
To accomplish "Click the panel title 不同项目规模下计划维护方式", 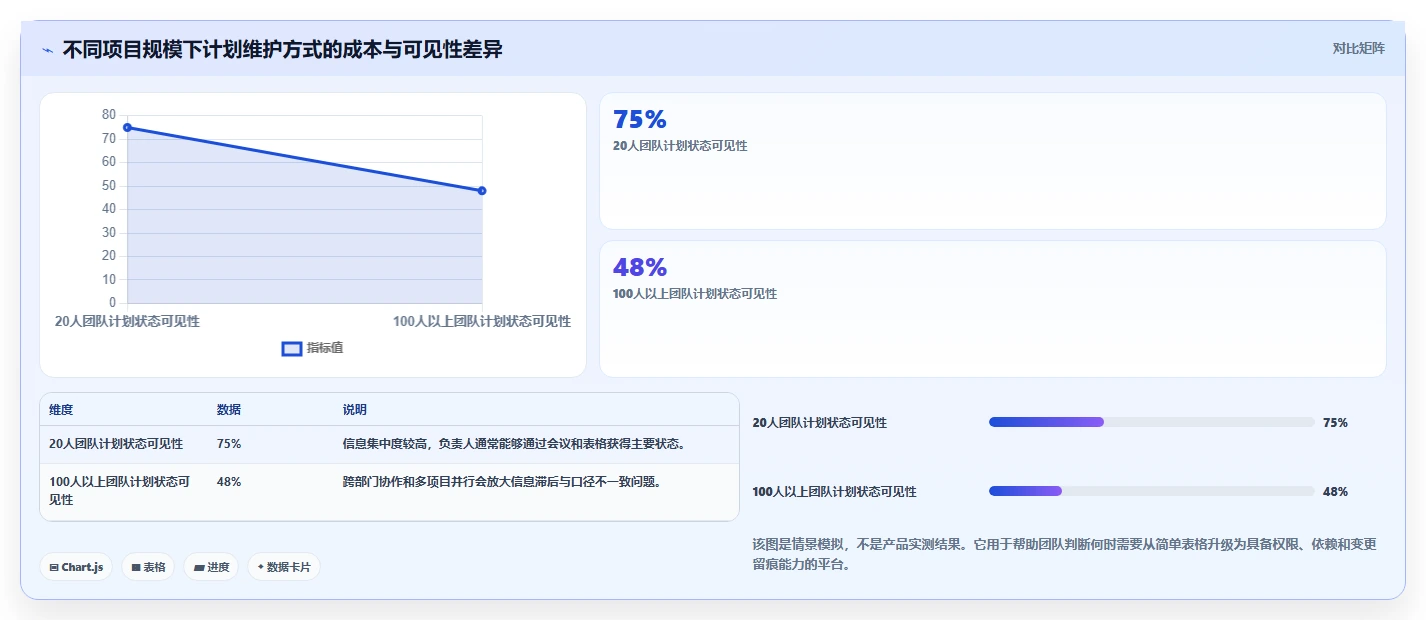I will pos(282,49).
